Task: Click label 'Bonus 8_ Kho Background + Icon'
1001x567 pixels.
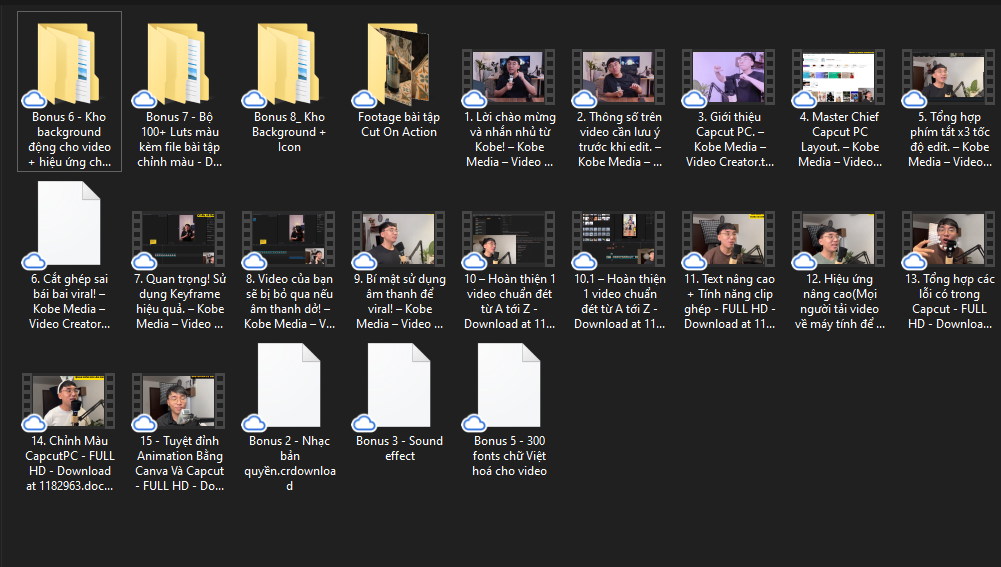Action: [289, 132]
